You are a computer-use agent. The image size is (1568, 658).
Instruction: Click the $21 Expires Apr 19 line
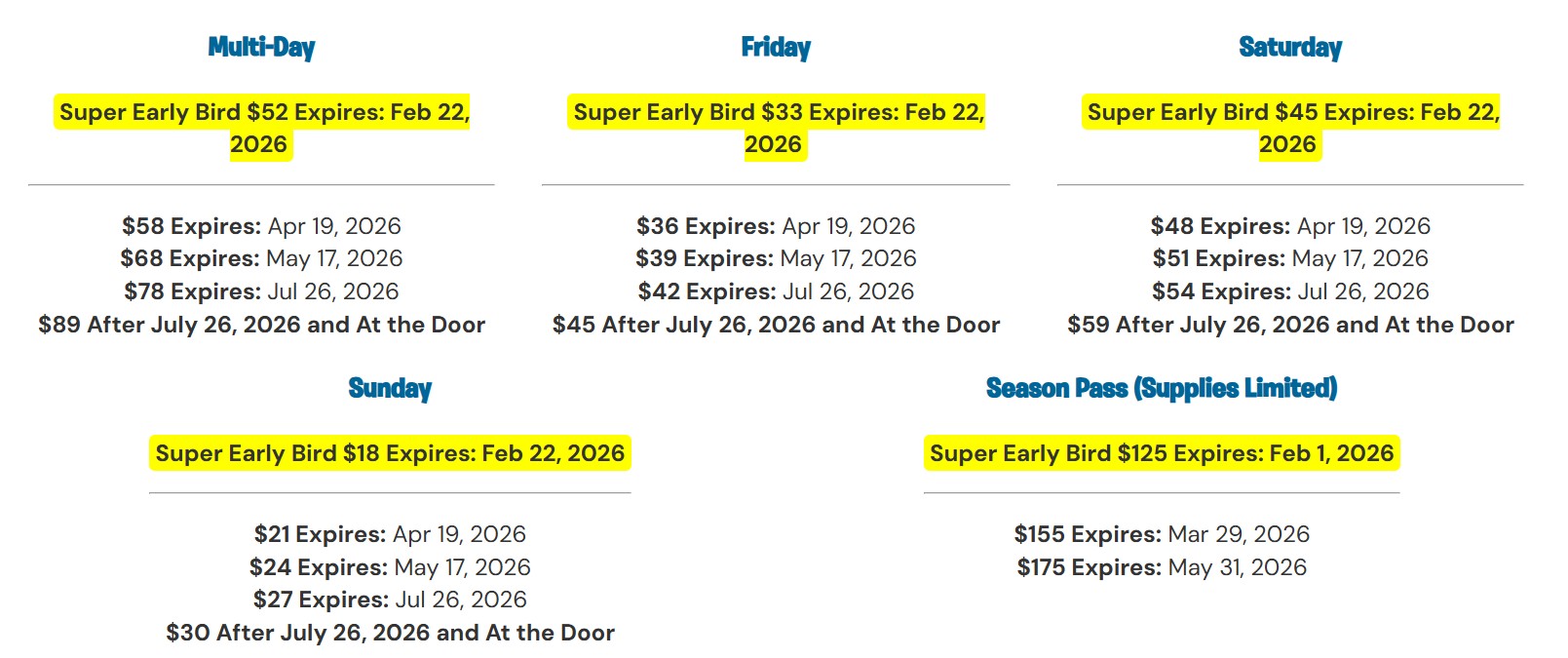390,534
